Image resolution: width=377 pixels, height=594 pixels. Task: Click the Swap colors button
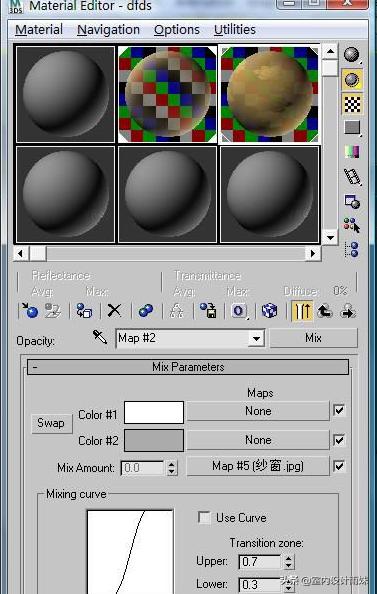(x=51, y=423)
